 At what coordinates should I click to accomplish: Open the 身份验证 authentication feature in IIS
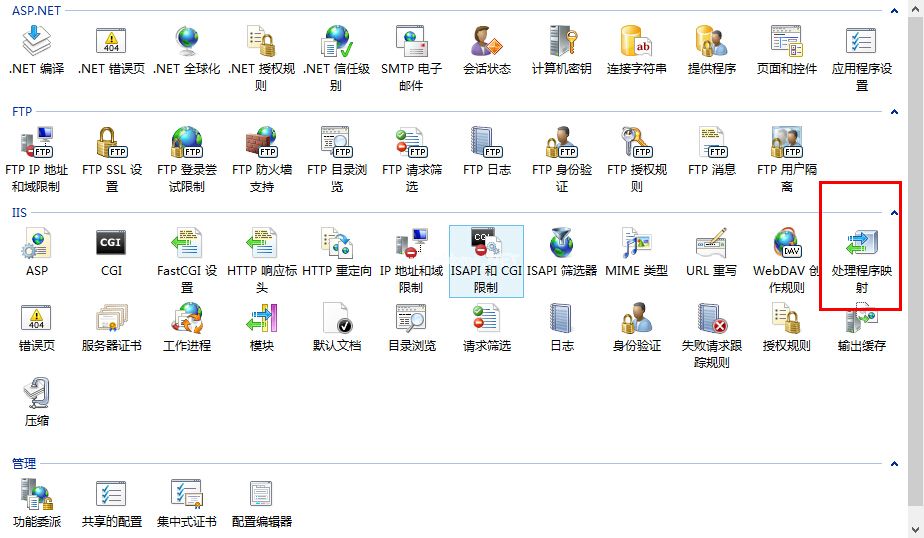[x=637, y=320]
